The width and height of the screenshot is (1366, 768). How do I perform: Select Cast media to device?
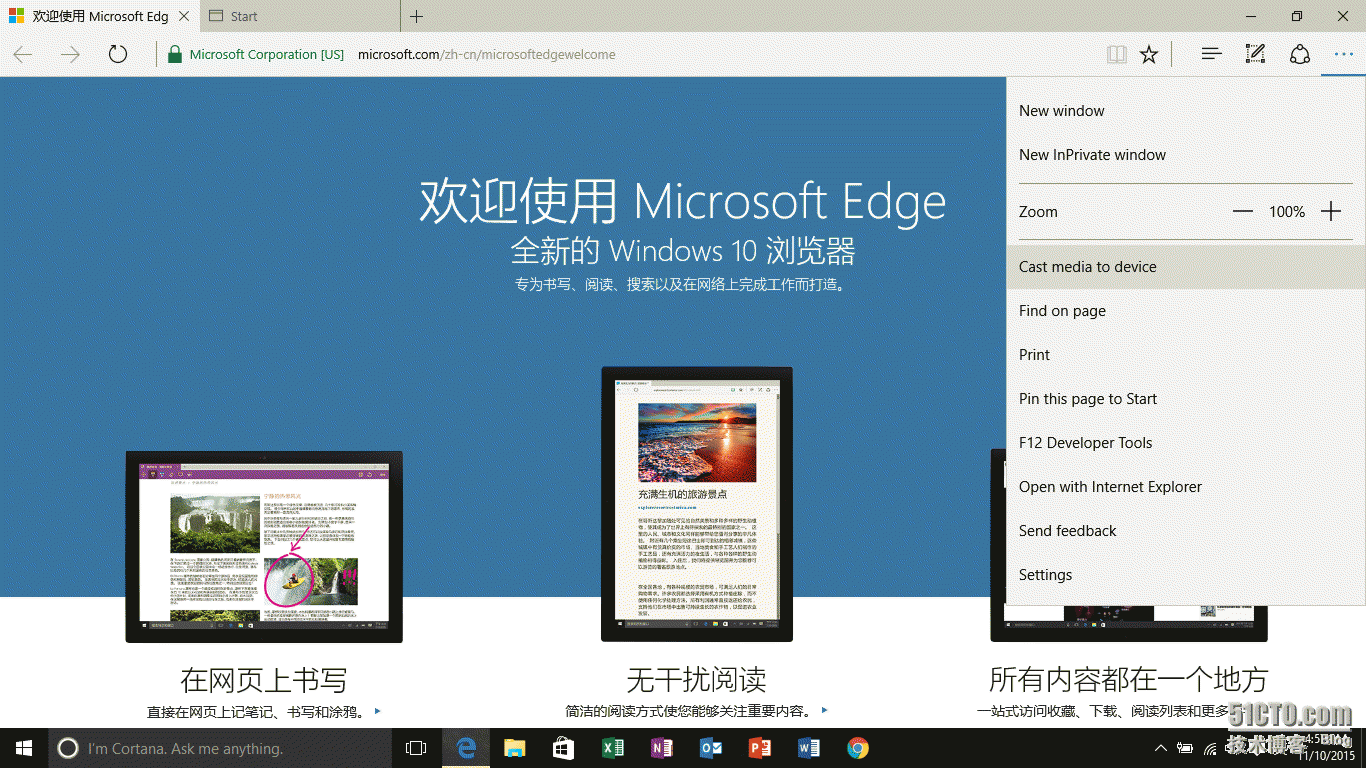point(1186,267)
